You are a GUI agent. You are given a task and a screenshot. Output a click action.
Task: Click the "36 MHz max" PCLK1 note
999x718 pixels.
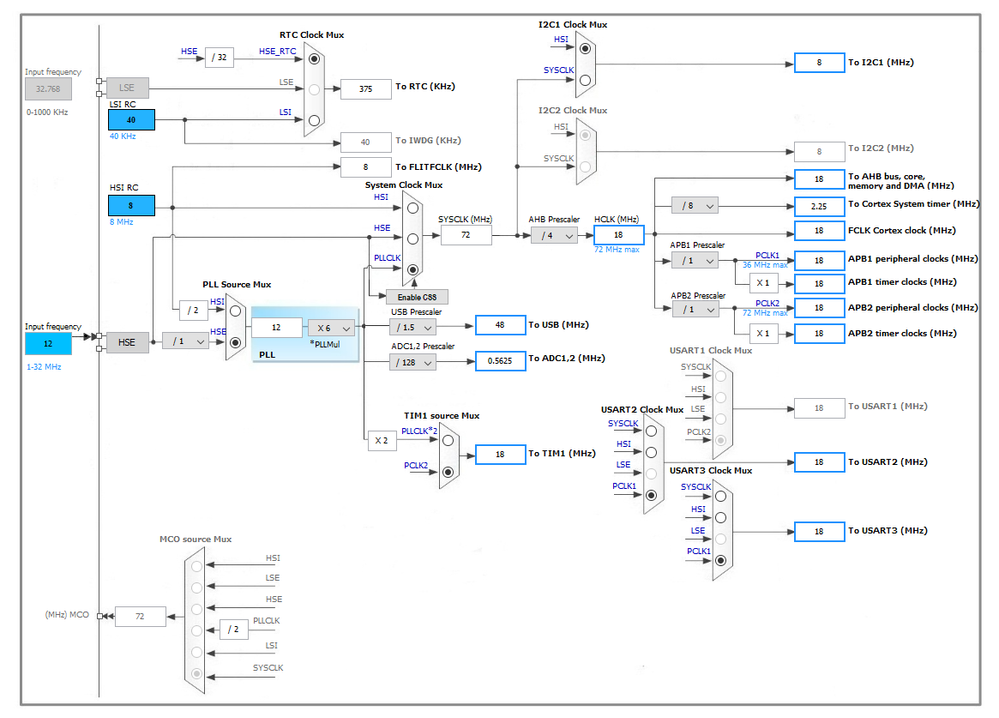(x=765, y=265)
